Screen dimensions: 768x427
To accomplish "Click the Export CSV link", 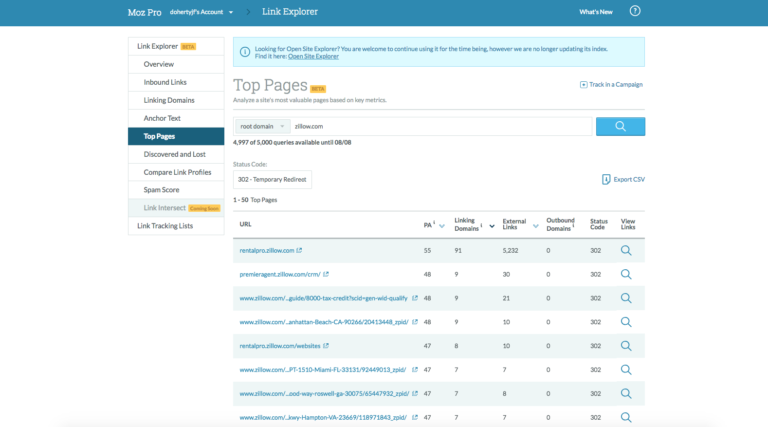I will coord(629,180).
